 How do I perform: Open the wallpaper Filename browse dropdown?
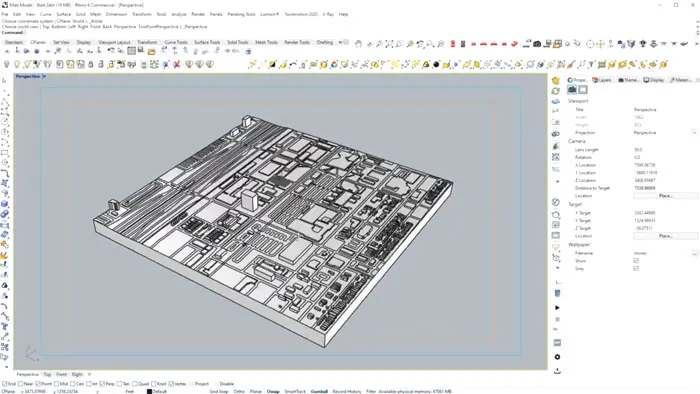pos(695,253)
